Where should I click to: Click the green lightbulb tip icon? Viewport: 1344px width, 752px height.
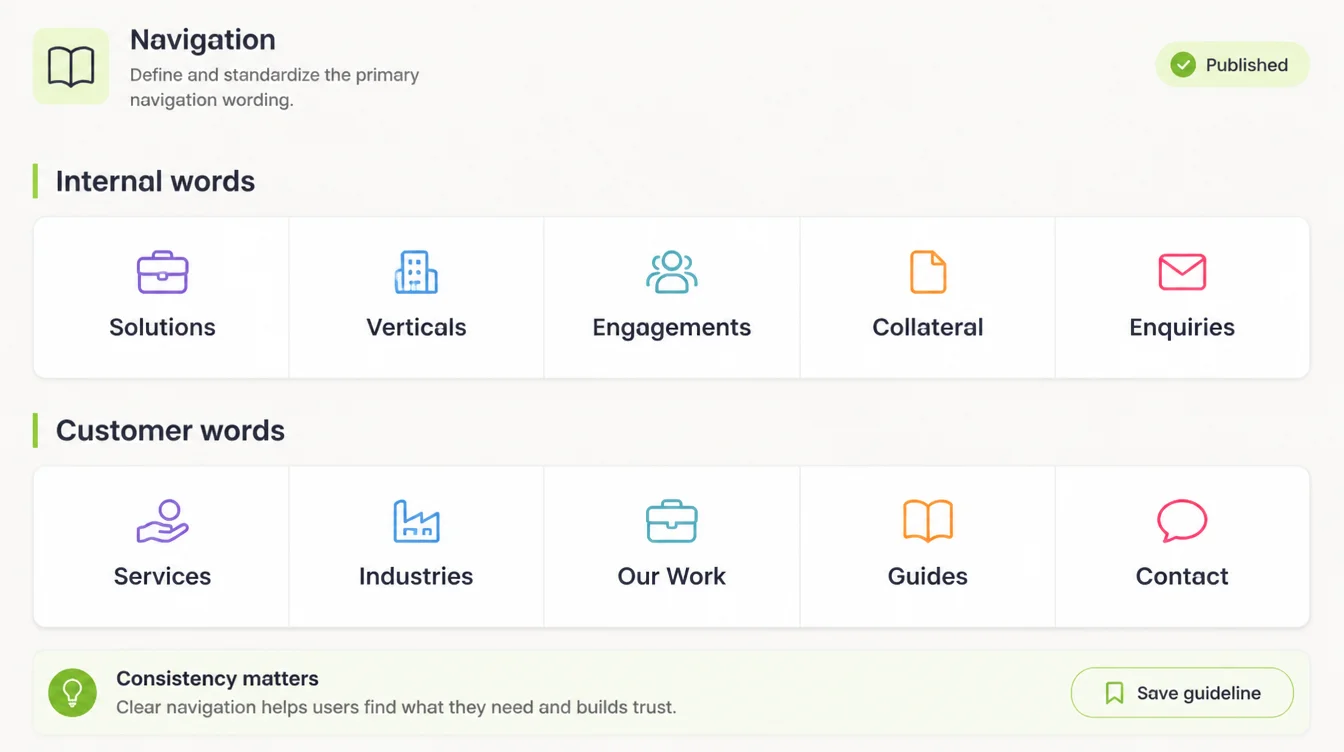72,693
